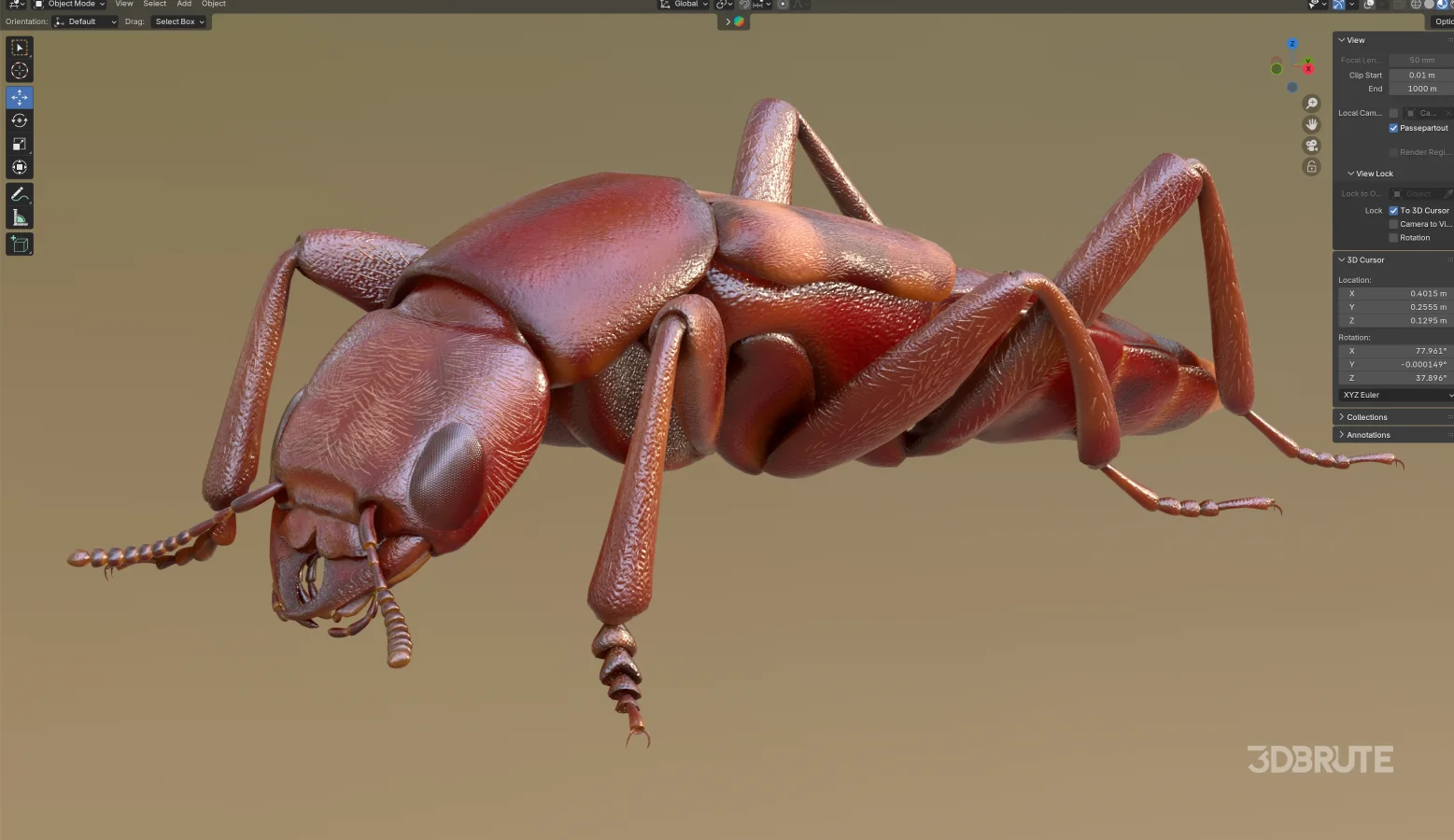Image resolution: width=1454 pixels, height=840 pixels.
Task: Click the pan hand viewport button
Action: tap(1311, 124)
